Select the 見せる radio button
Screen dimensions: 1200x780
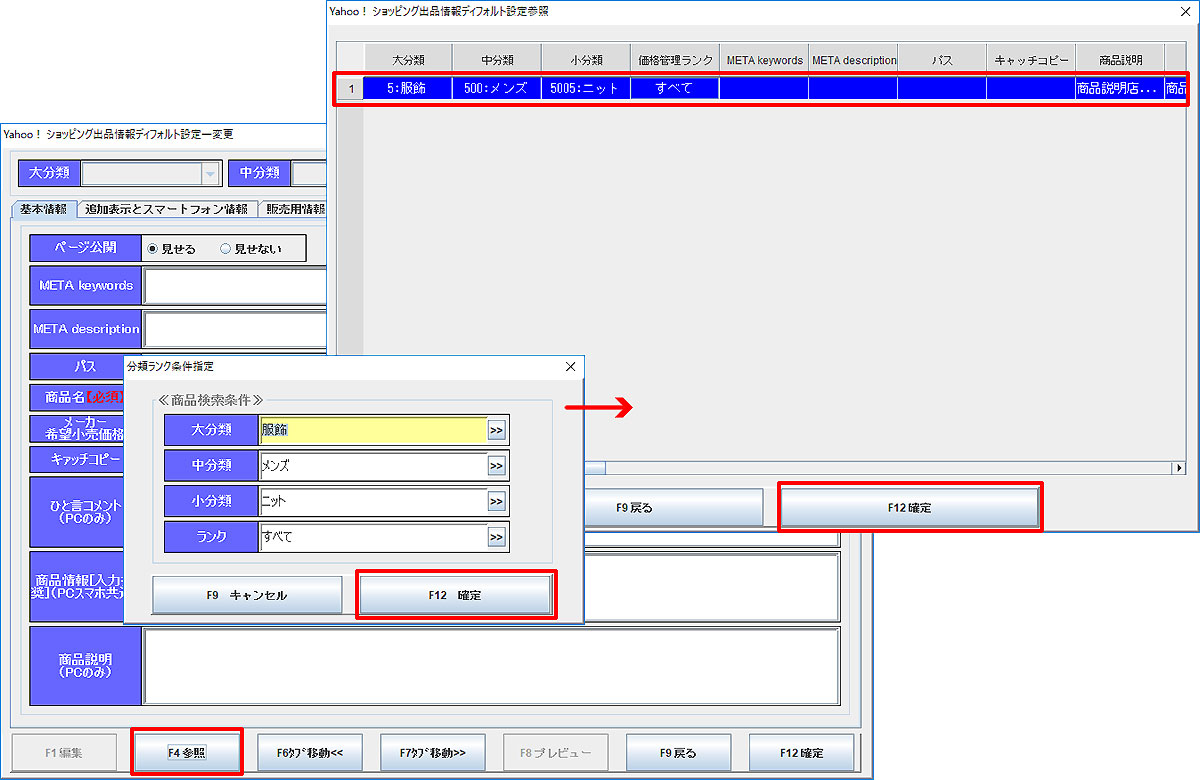pos(153,248)
